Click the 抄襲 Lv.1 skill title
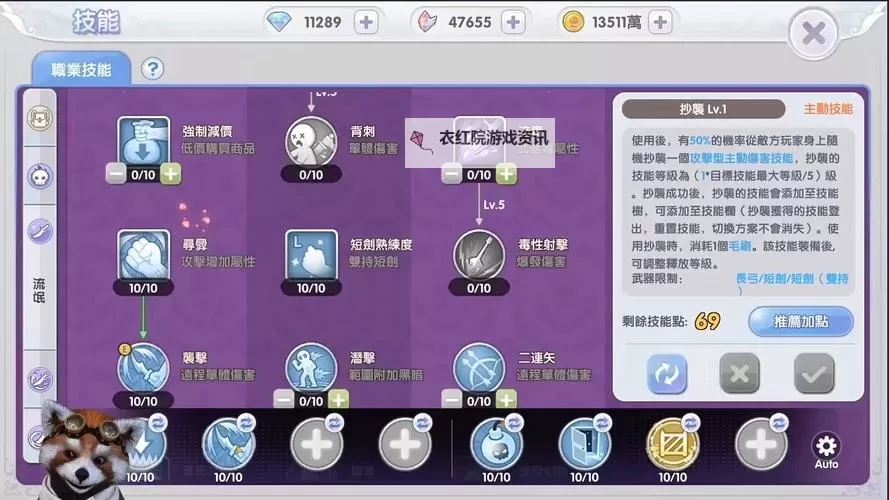This screenshot has height=500, width=889. (x=703, y=109)
